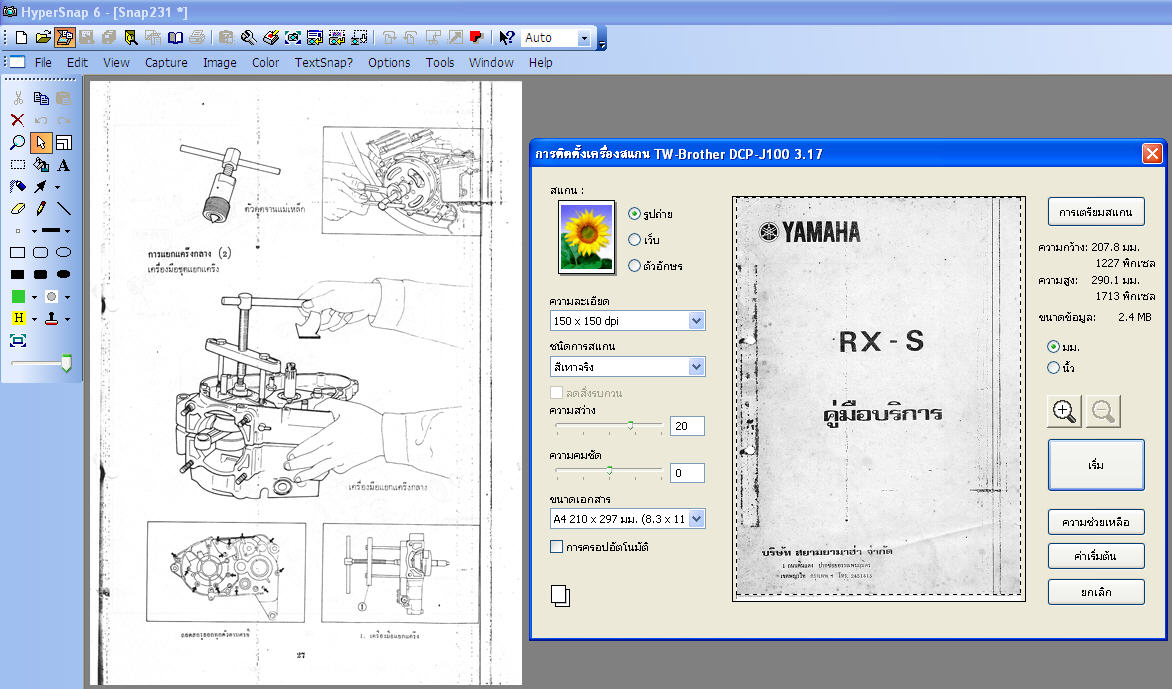The height and width of the screenshot is (689, 1172).
Task: Click the brightness value field showing 20
Action: pyautogui.click(x=687, y=426)
